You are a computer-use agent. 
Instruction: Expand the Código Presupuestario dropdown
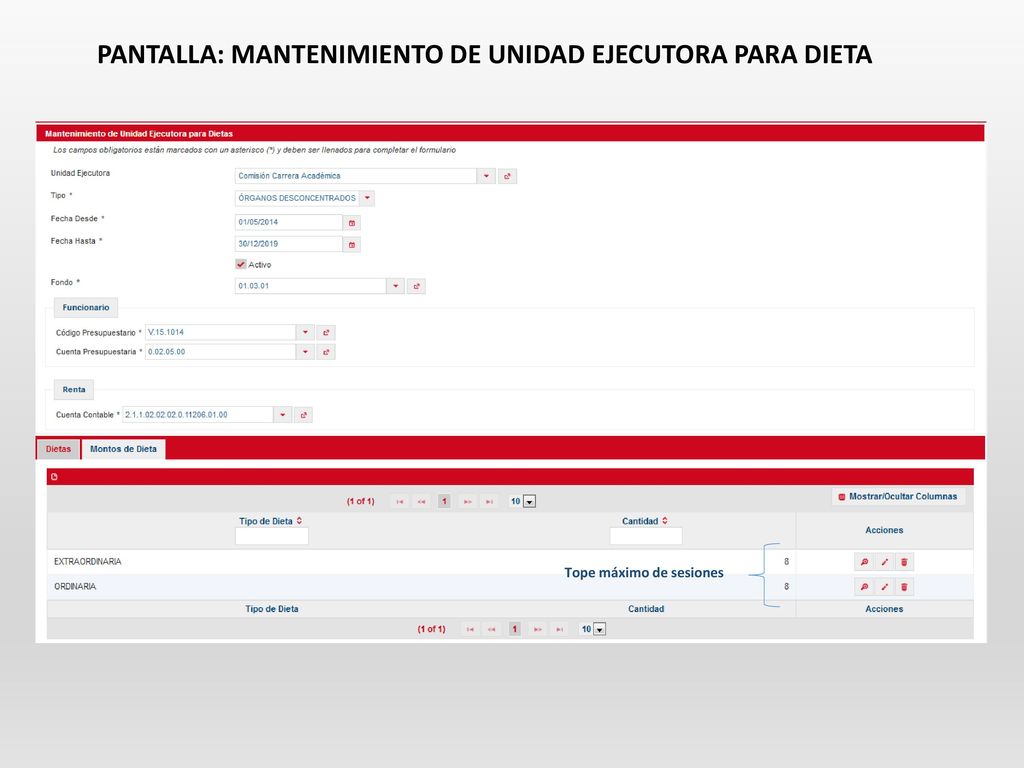tap(305, 332)
